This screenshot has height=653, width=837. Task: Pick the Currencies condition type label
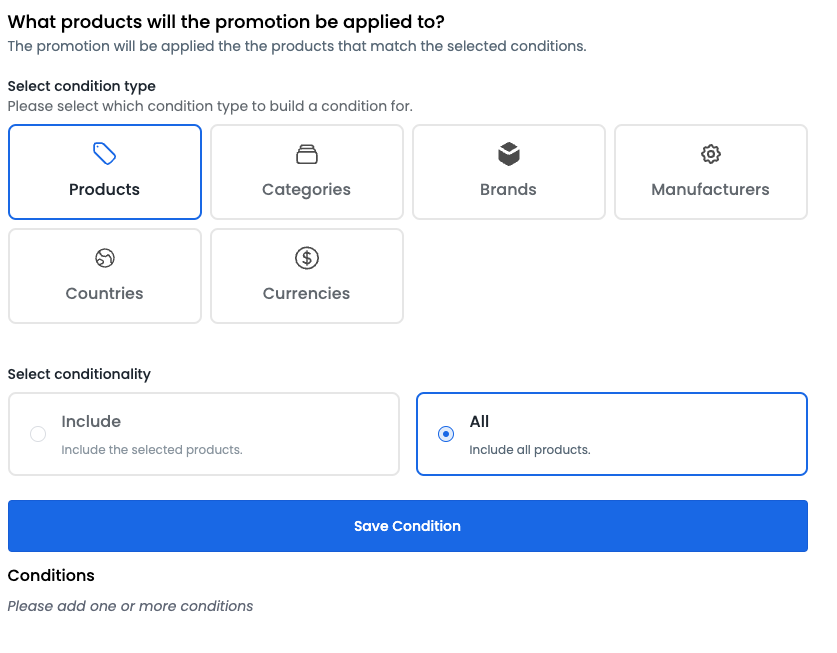pyautogui.click(x=306, y=294)
